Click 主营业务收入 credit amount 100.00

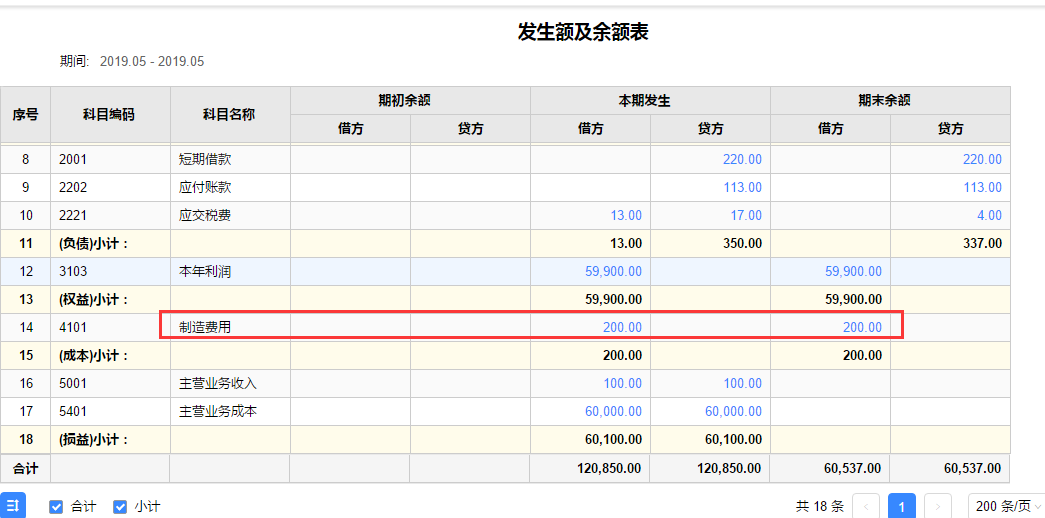[742, 383]
